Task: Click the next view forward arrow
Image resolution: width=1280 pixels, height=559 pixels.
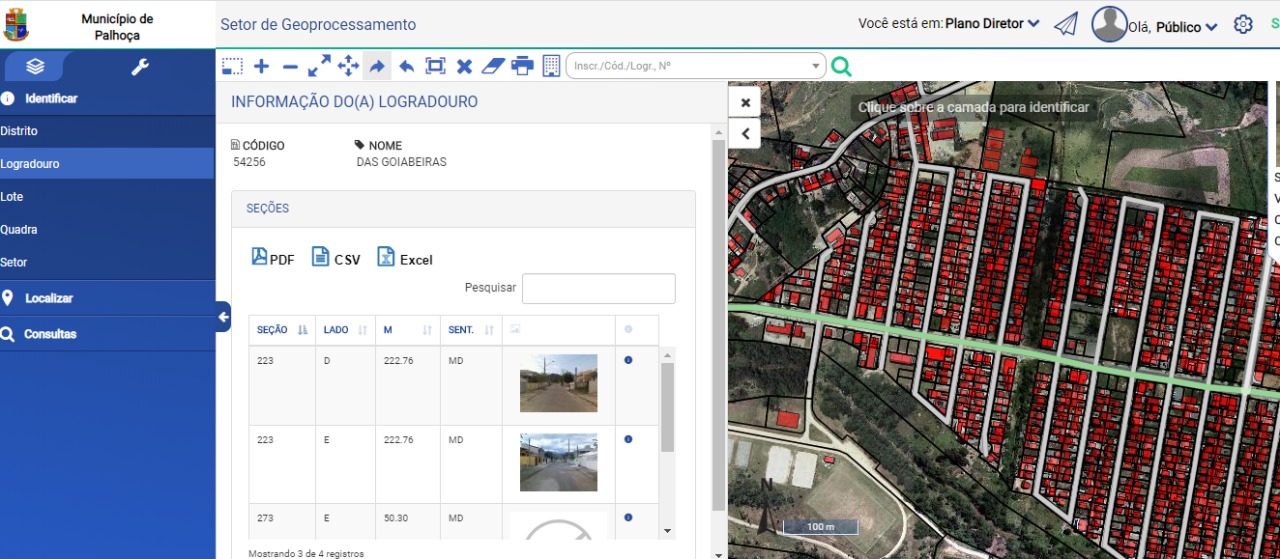Action: (377, 66)
